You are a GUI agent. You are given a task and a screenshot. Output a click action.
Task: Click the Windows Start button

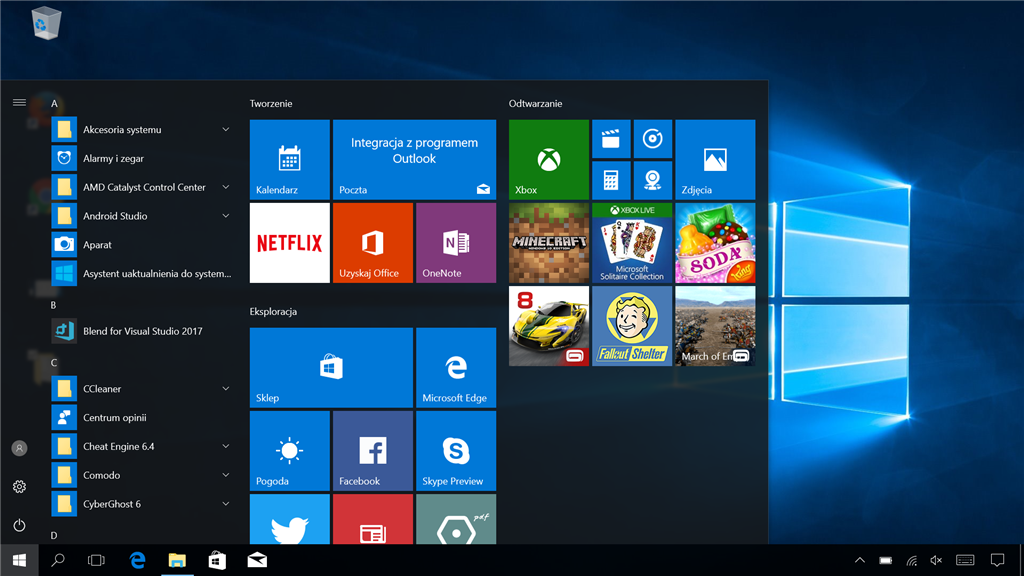pyautogui.click(x=19, y=560)
